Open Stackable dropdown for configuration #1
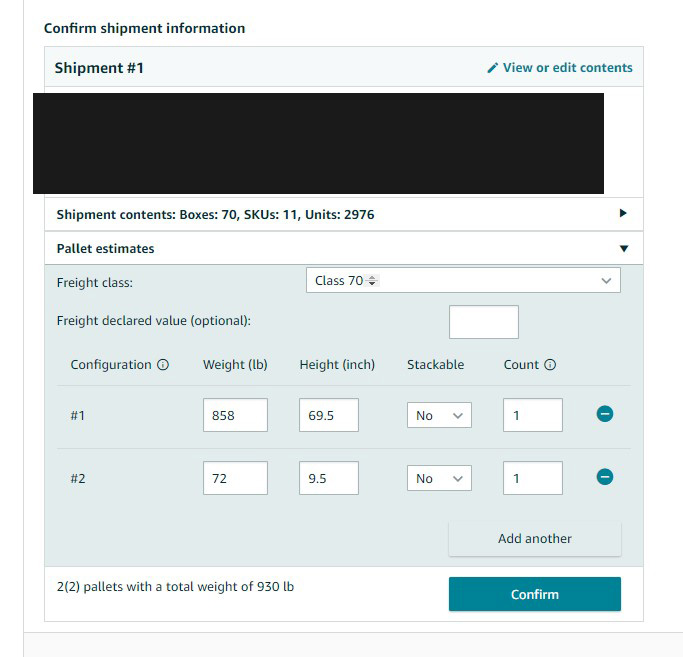The image size is (683, 657). (x=439, y=415)
